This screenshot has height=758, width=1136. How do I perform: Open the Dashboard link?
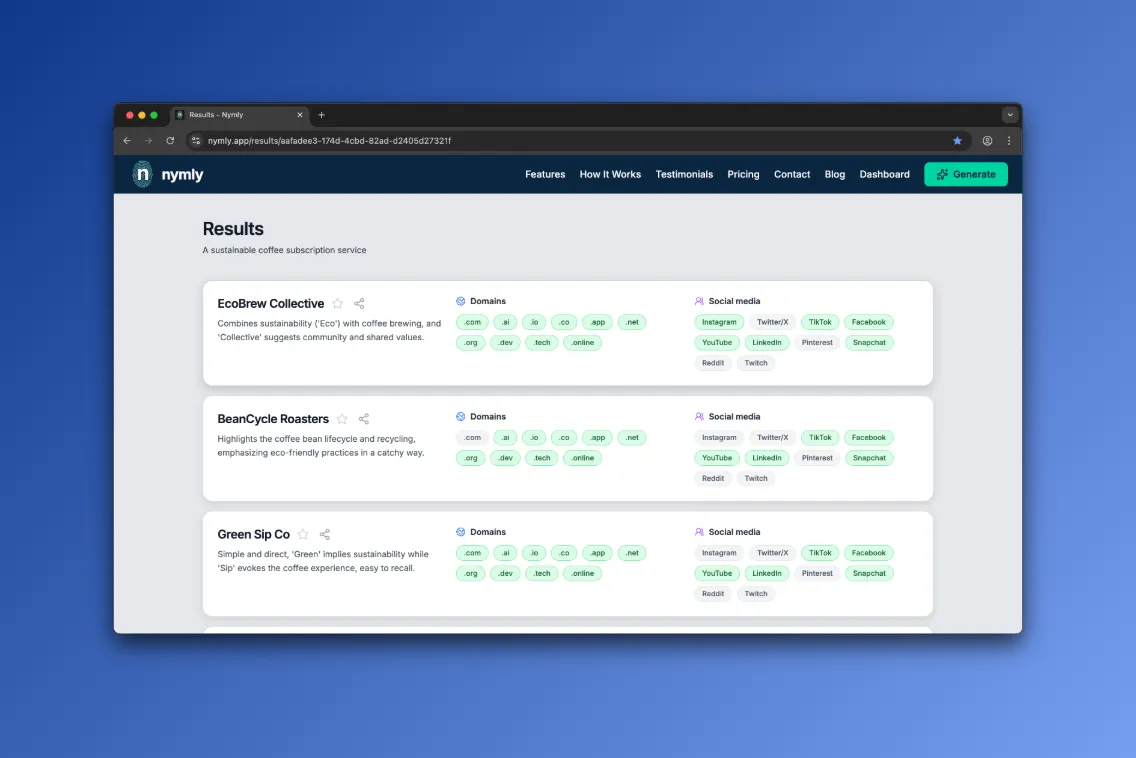click(884, 174)
